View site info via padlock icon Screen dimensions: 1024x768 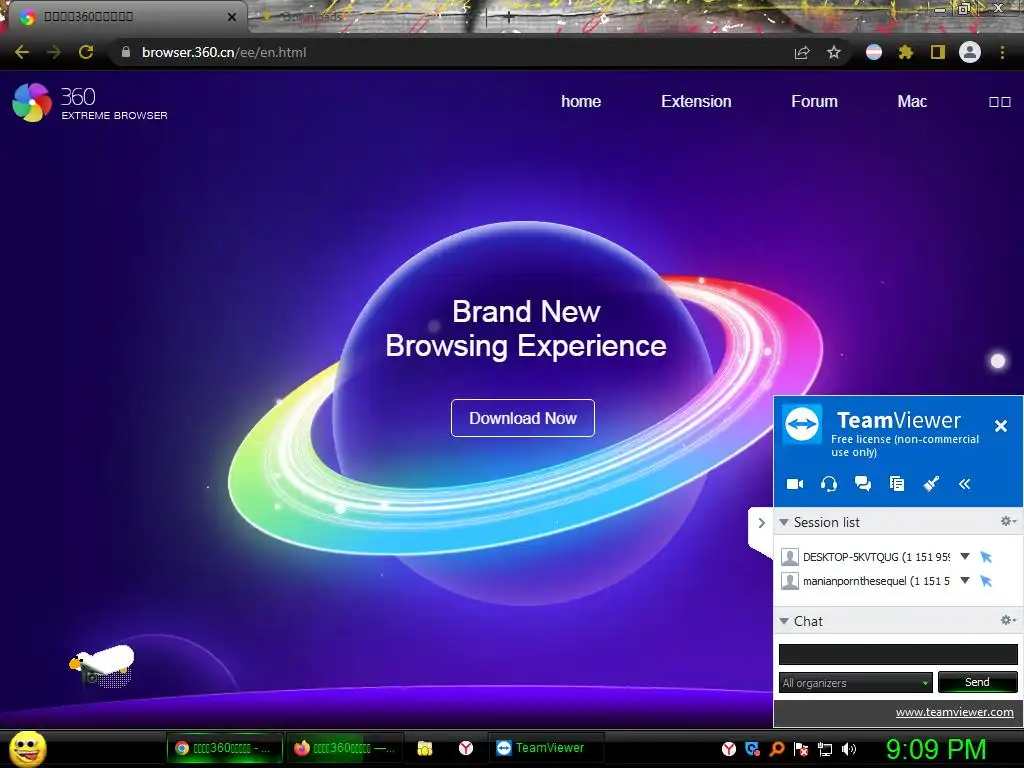125,52
